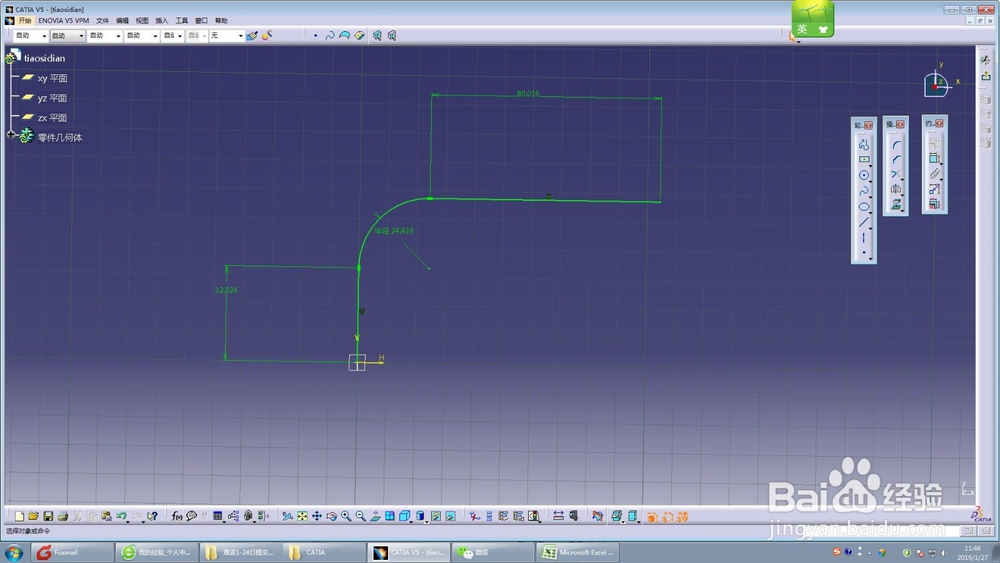Screen dimensions: 1000x563
Task: Open the 编辑 menu
Action: (122, 20)
